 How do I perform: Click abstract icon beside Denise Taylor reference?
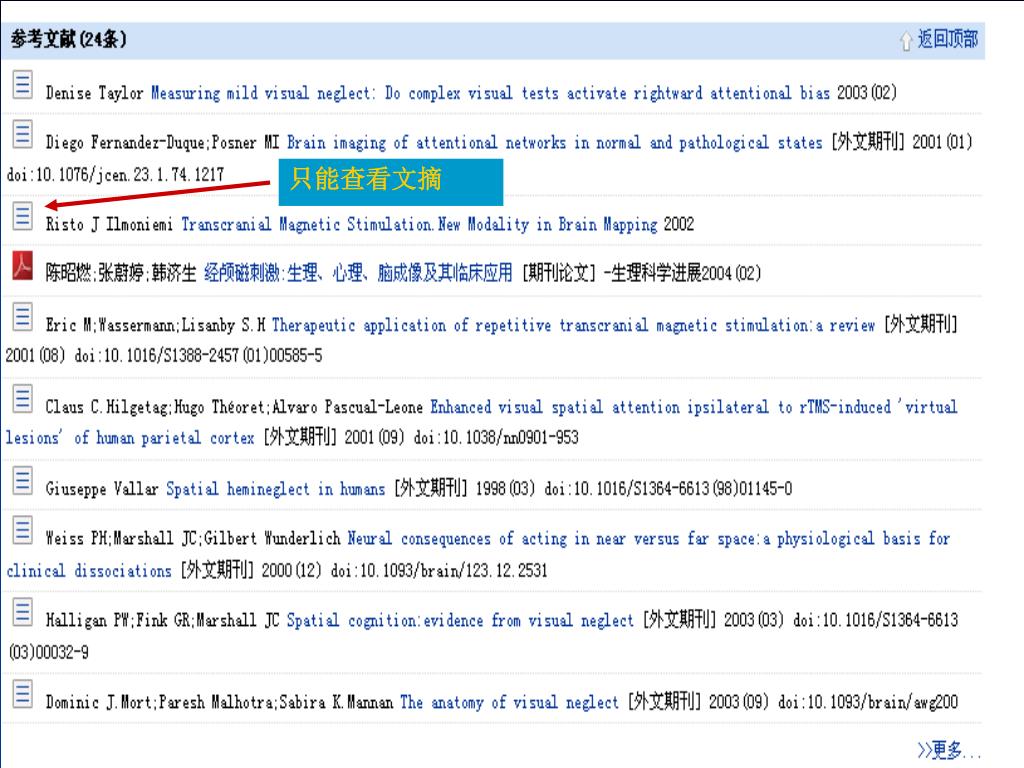pyautogui.click(x=23, y=84)
